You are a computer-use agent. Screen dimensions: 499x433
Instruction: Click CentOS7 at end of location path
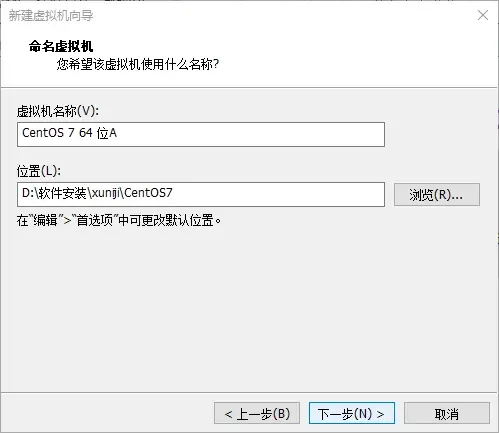148,193
